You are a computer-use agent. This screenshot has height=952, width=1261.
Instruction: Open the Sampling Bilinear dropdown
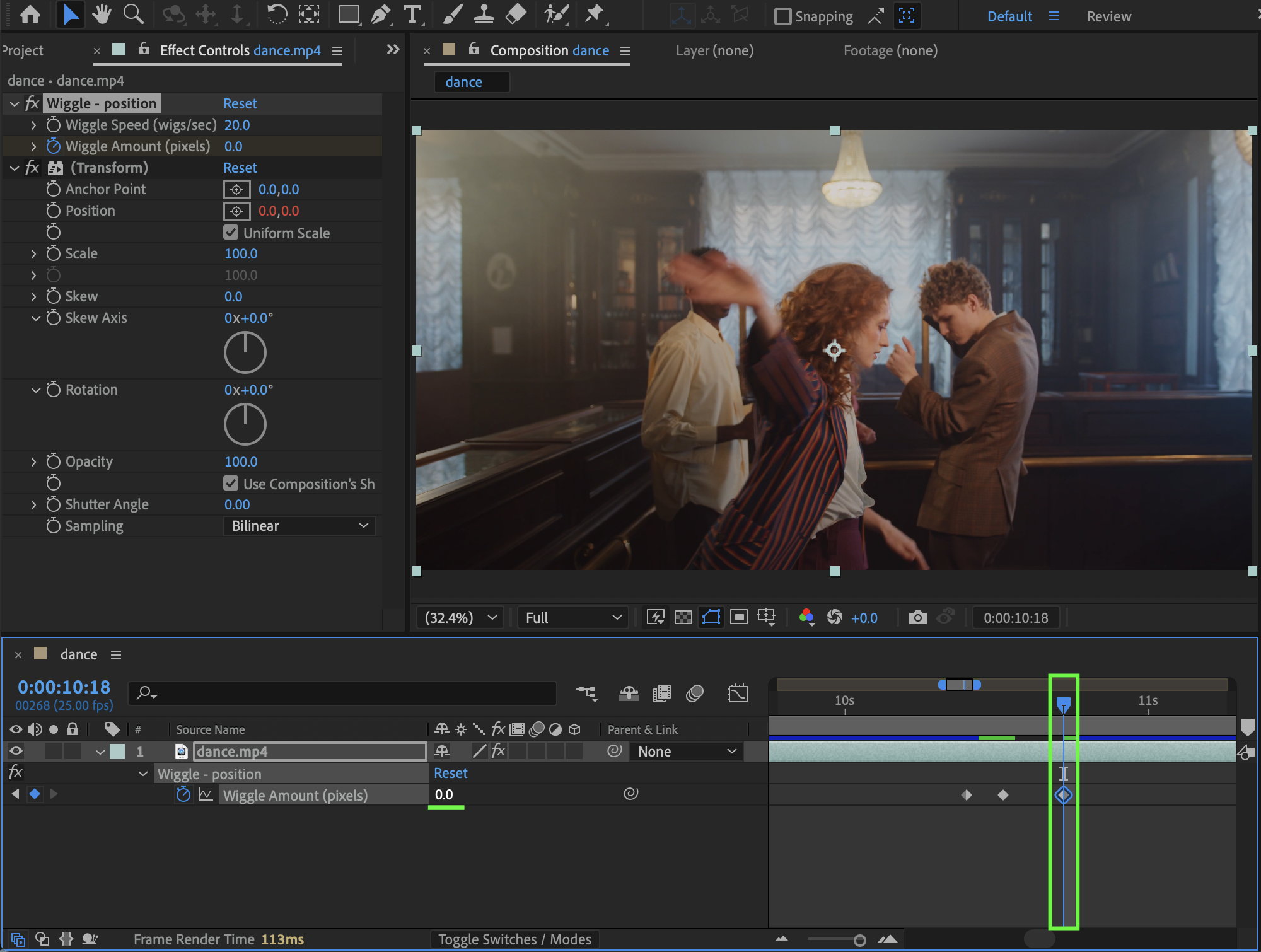point(299,526)
